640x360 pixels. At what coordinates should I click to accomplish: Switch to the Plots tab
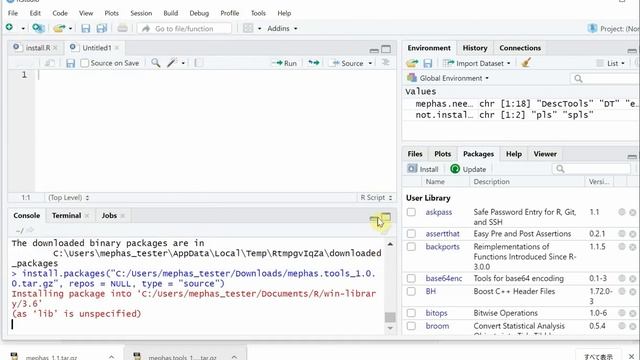pyautogui.click(x=442, y=154)
